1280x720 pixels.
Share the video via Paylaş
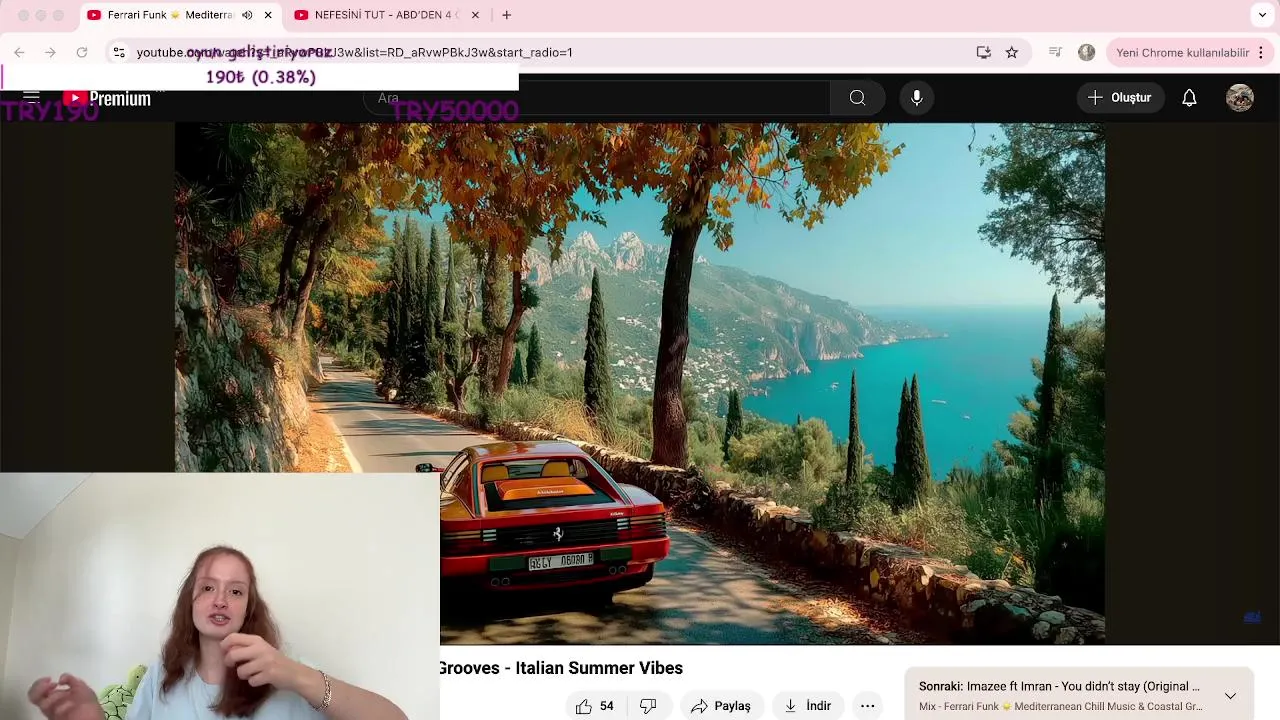[720, 706]
